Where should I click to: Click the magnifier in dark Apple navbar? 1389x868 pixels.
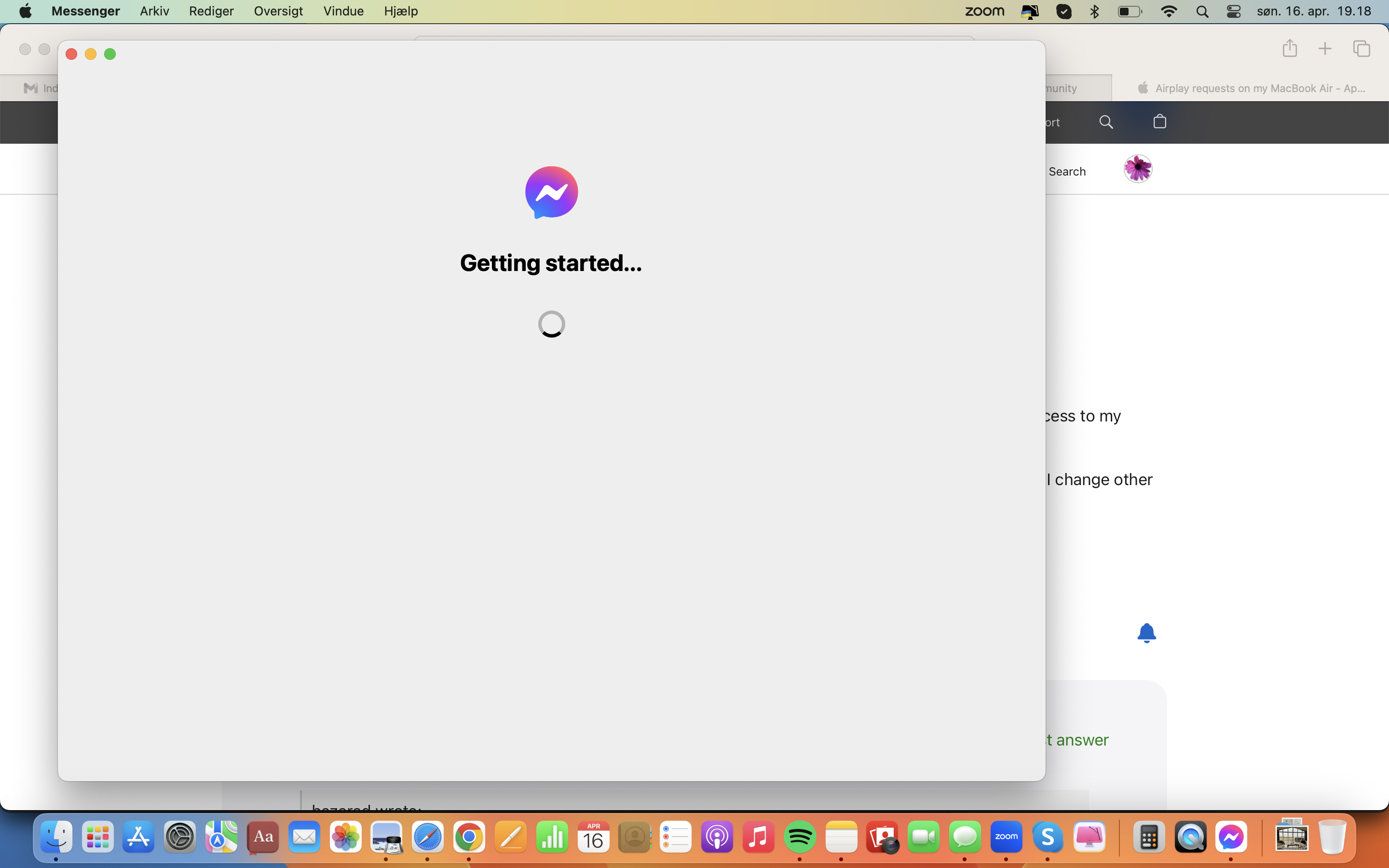tap(1106, 122)
